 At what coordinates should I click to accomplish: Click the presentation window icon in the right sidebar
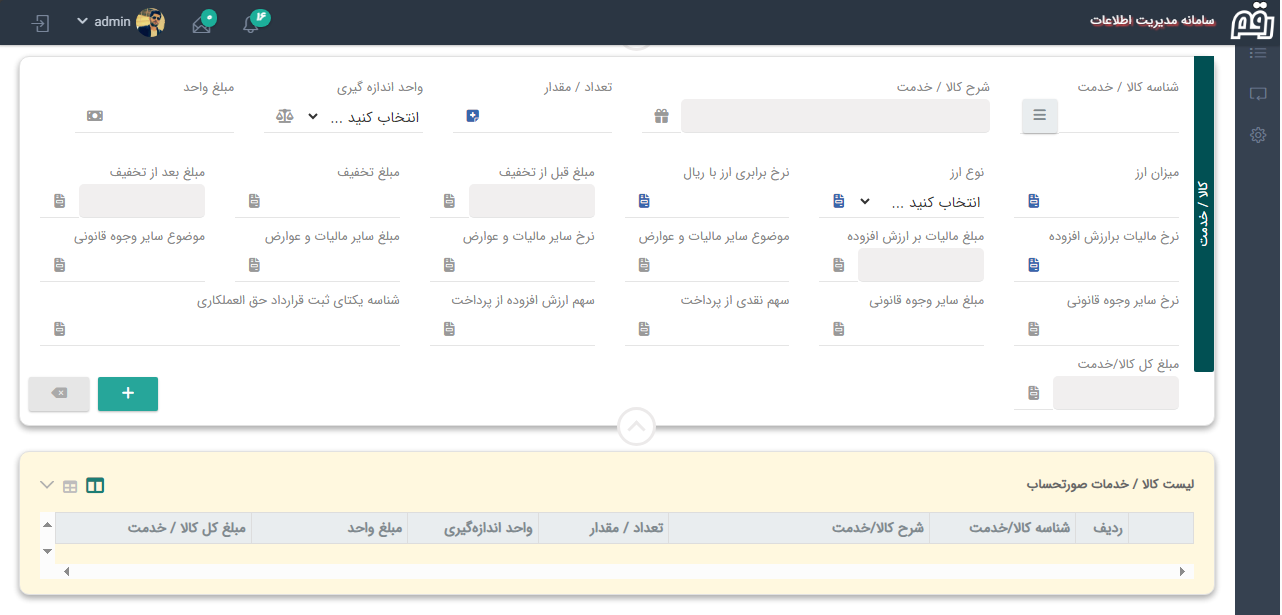click(1258, 94)
